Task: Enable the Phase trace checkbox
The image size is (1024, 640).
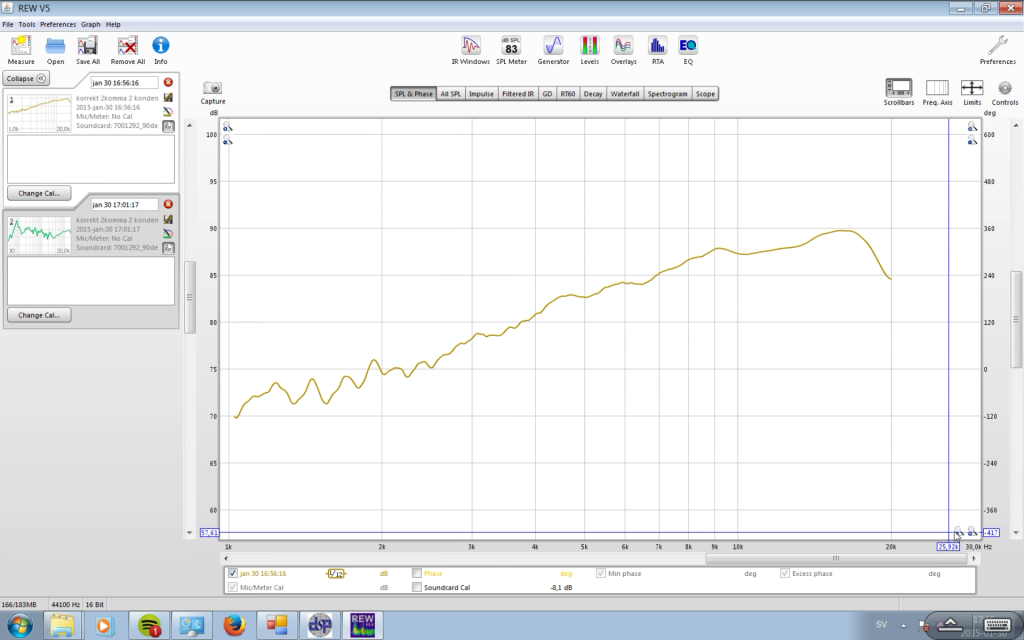Action: tap(417, 573)
